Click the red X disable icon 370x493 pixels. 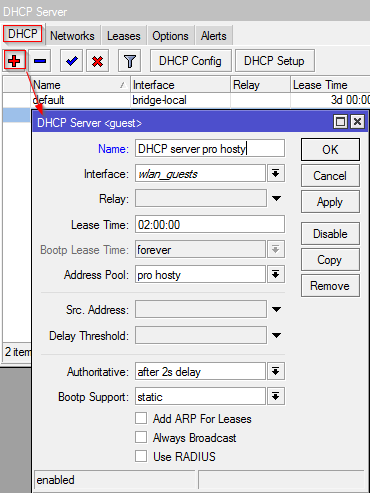pyautogui.click(x=97, y=61)
